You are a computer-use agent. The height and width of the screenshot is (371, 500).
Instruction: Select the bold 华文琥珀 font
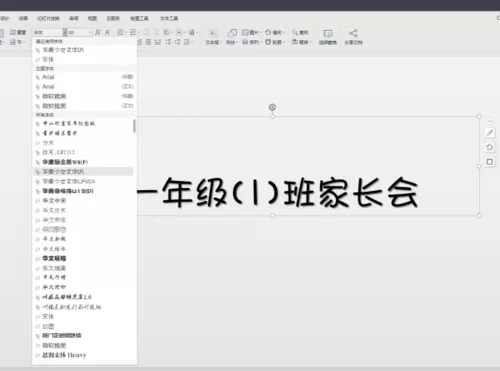pyautogui.click(x=83, y=258)
